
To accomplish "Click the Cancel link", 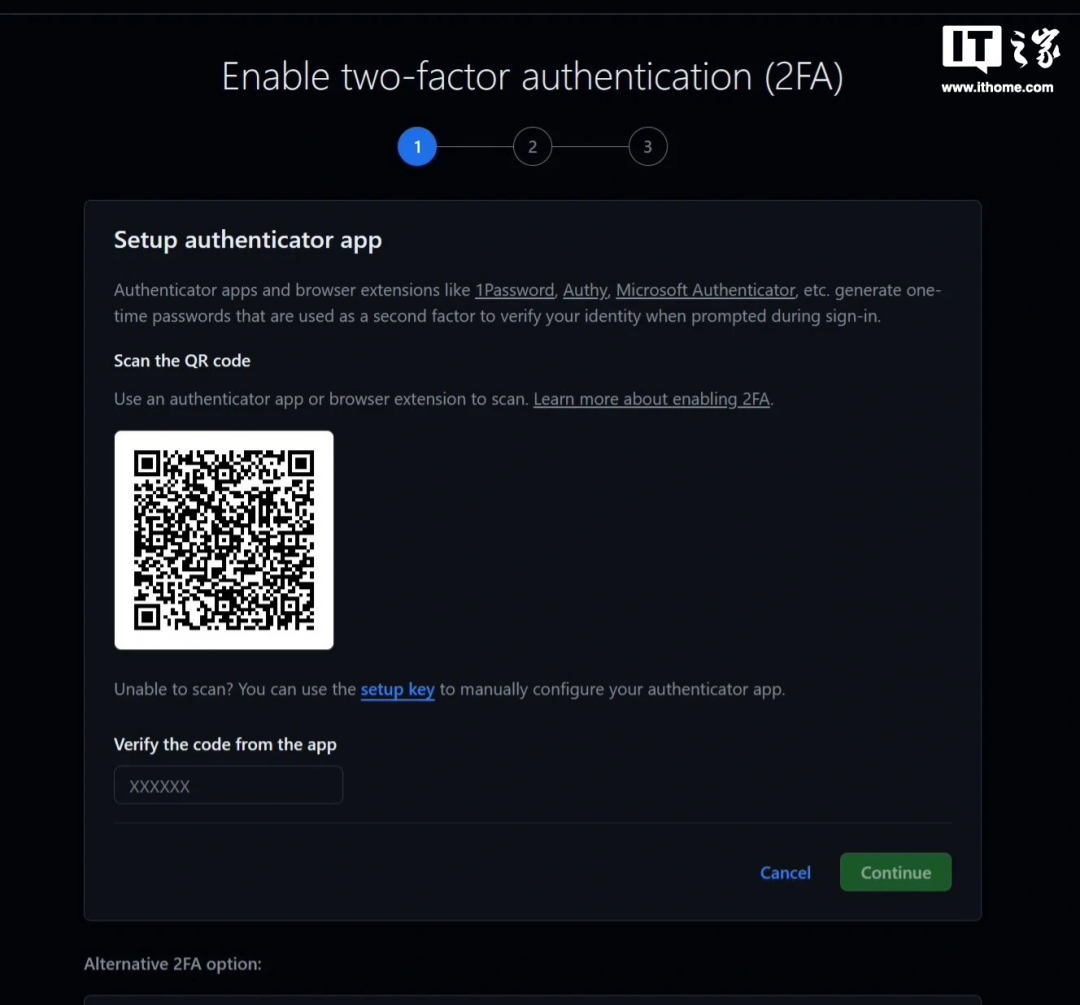I will (x=785, y=873).
